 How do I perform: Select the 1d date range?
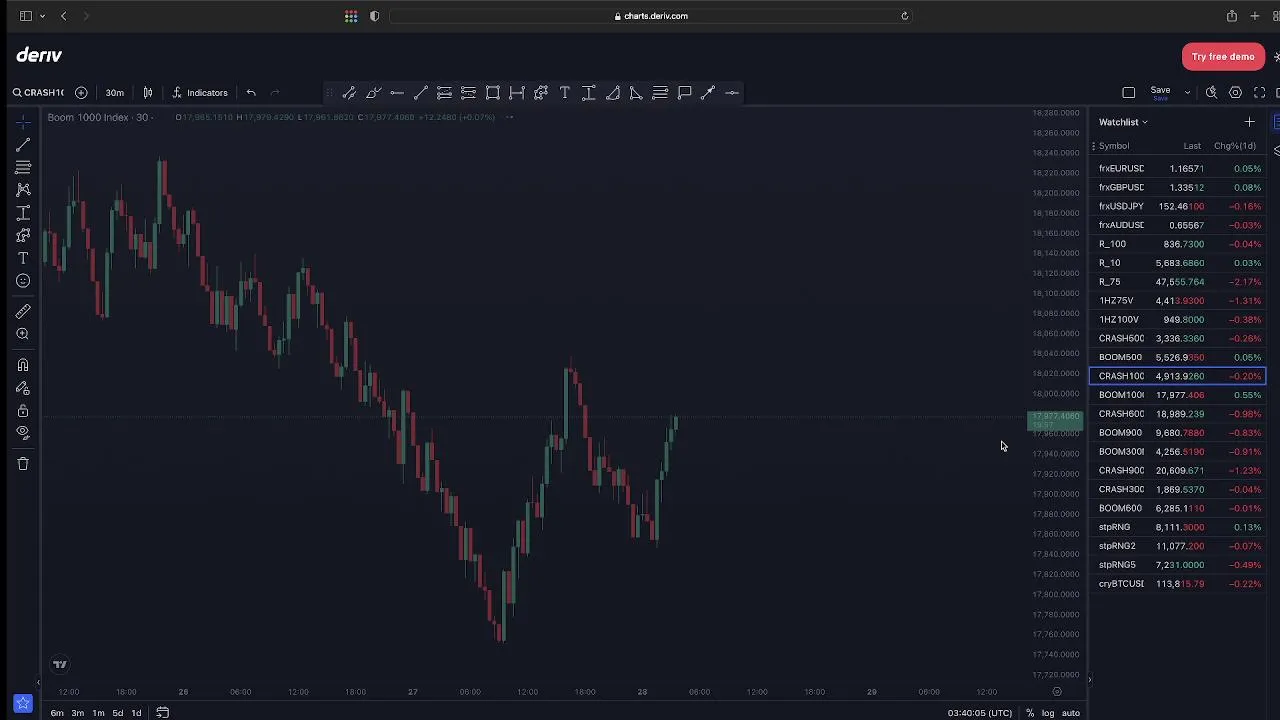(136, 713)
